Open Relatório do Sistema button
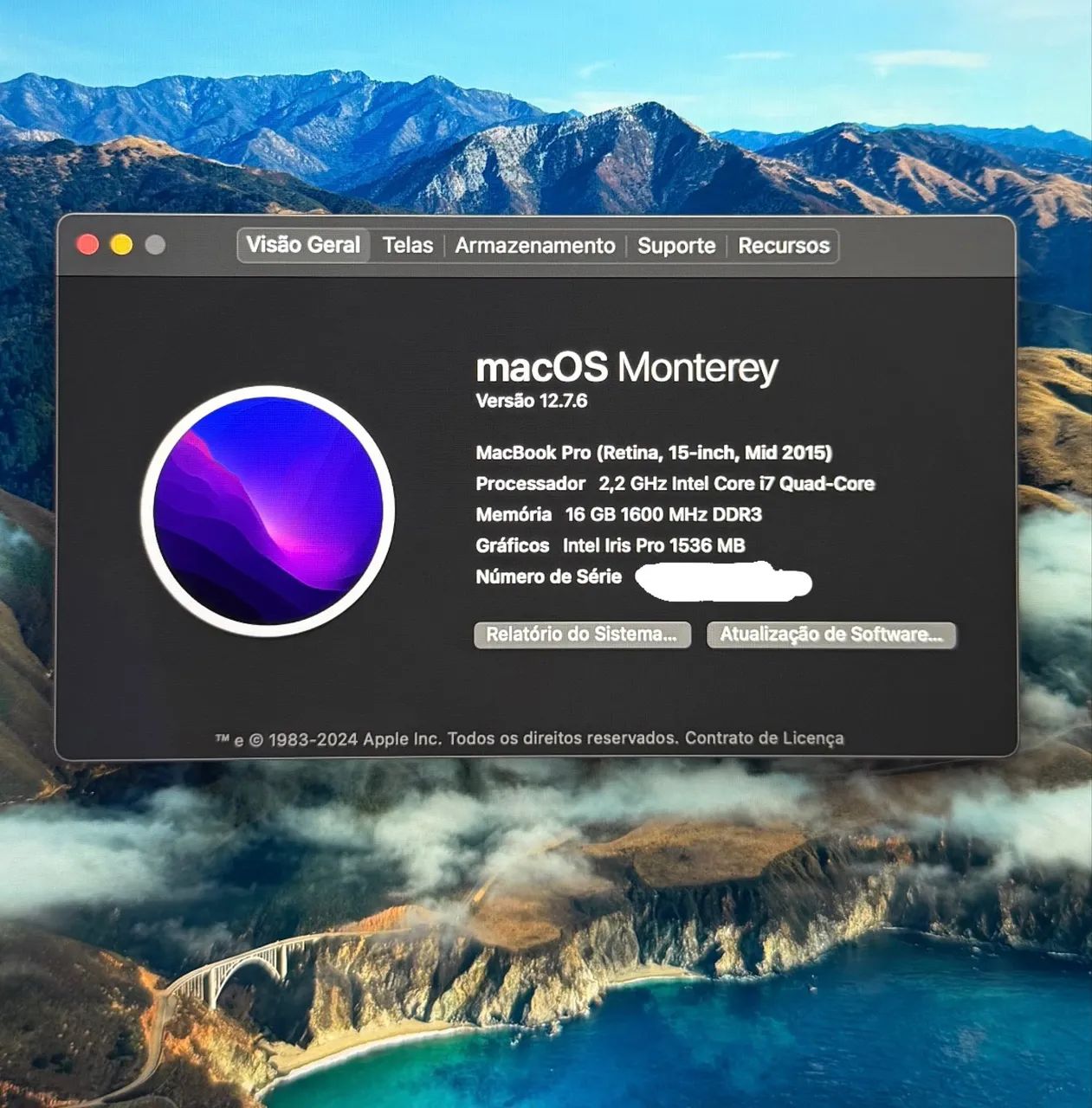Screen dimensions: 1092x1108 coord(582,635)
